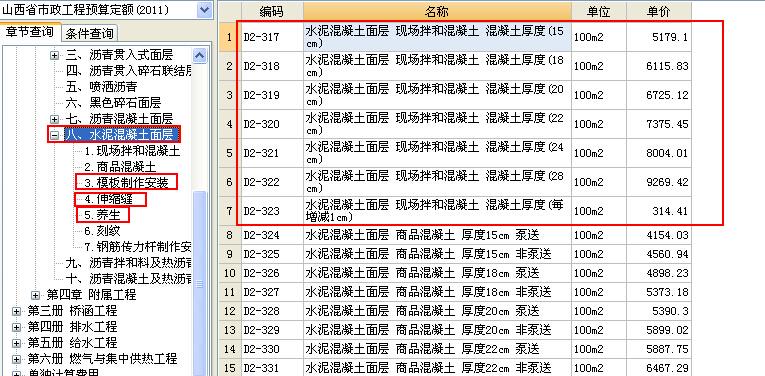This screenshot has height=376, width=765.
Task: Switch to the 章节查询 tab
Action: pyautogui.click(x=31, y=32)
